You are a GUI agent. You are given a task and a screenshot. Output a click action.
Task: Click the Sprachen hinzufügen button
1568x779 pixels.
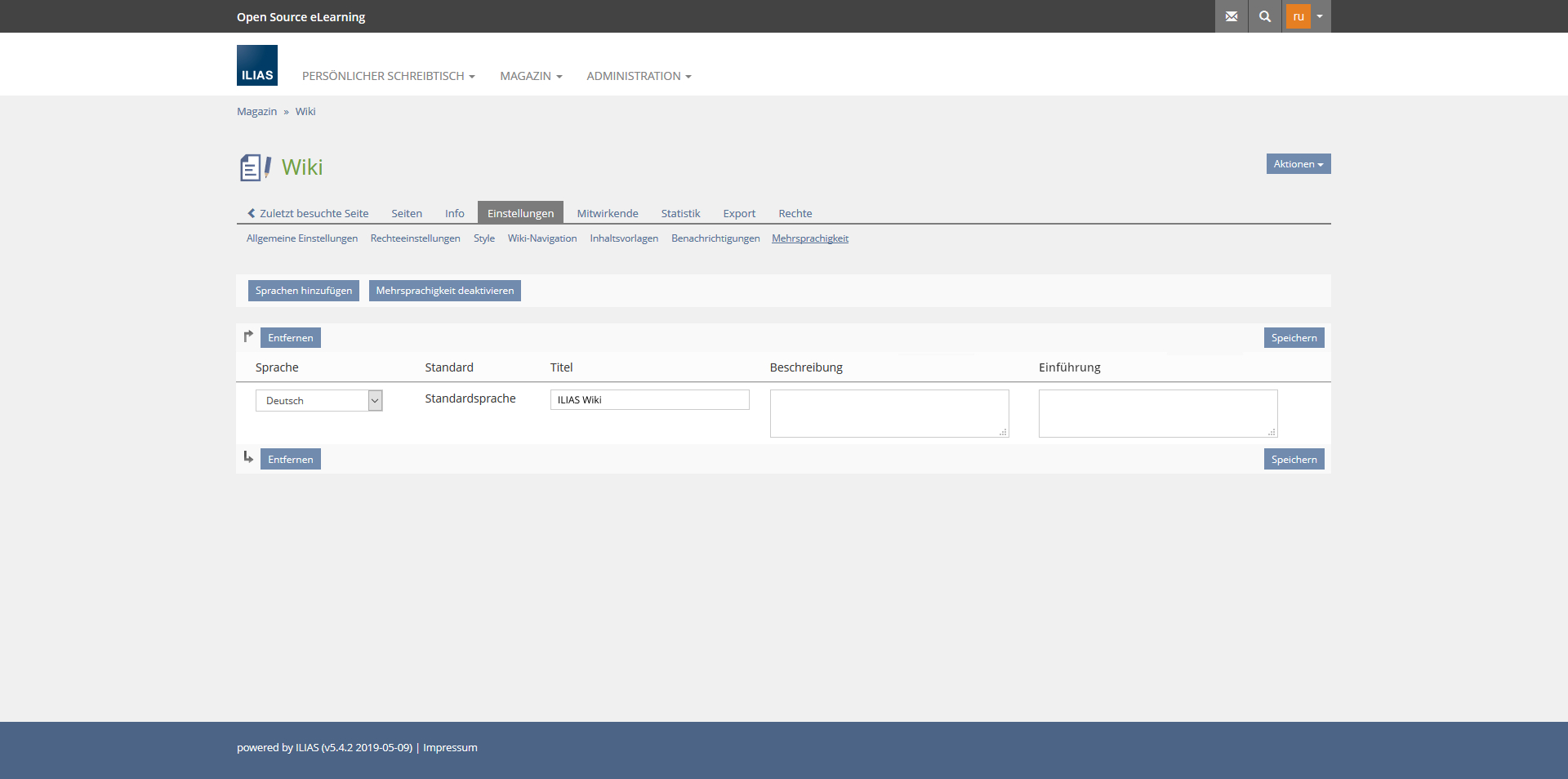[304, 291]
